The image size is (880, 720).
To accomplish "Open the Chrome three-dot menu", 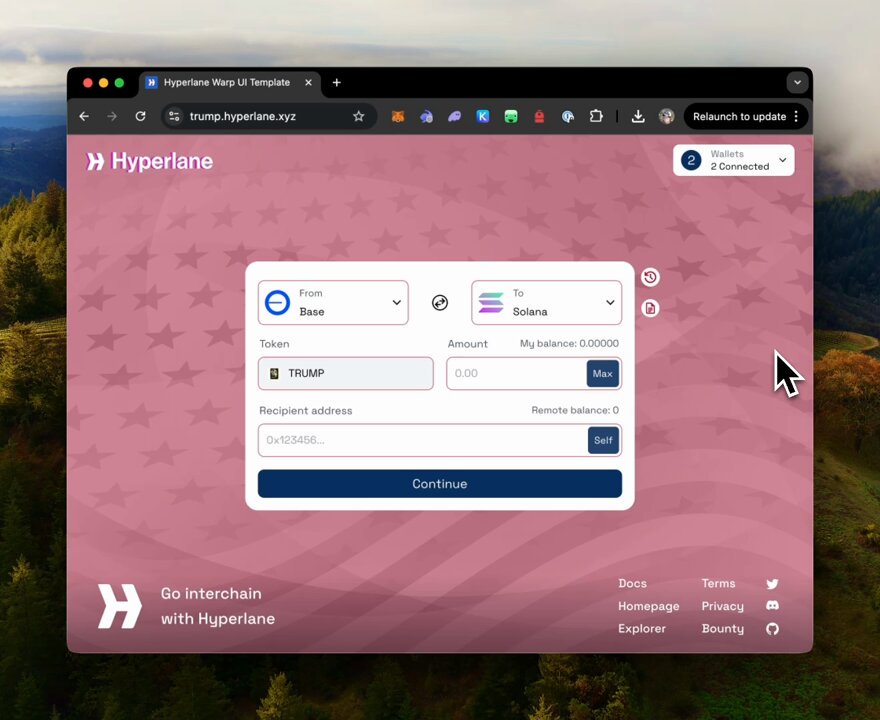I will click(x=796, y=116).
